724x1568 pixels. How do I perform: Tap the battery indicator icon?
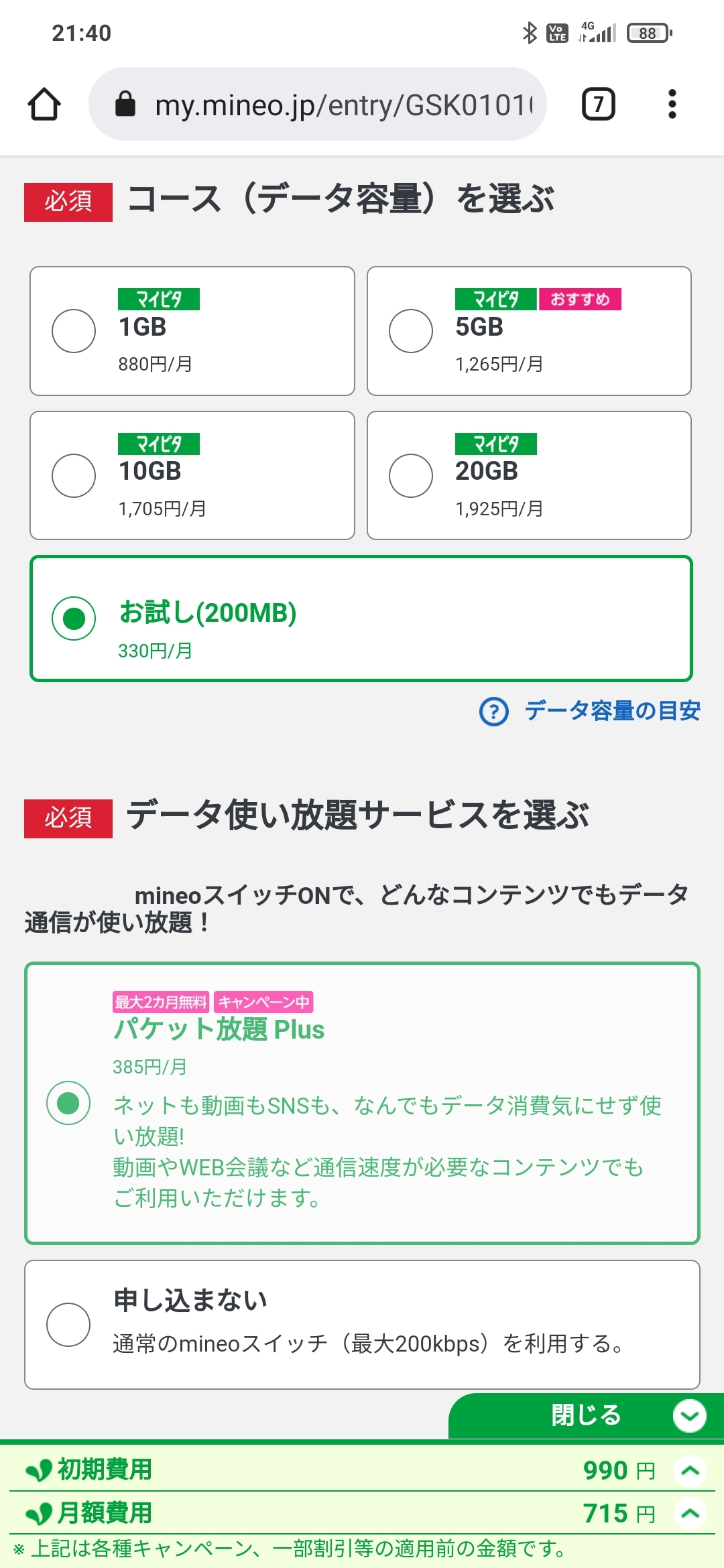coord(648,33)
